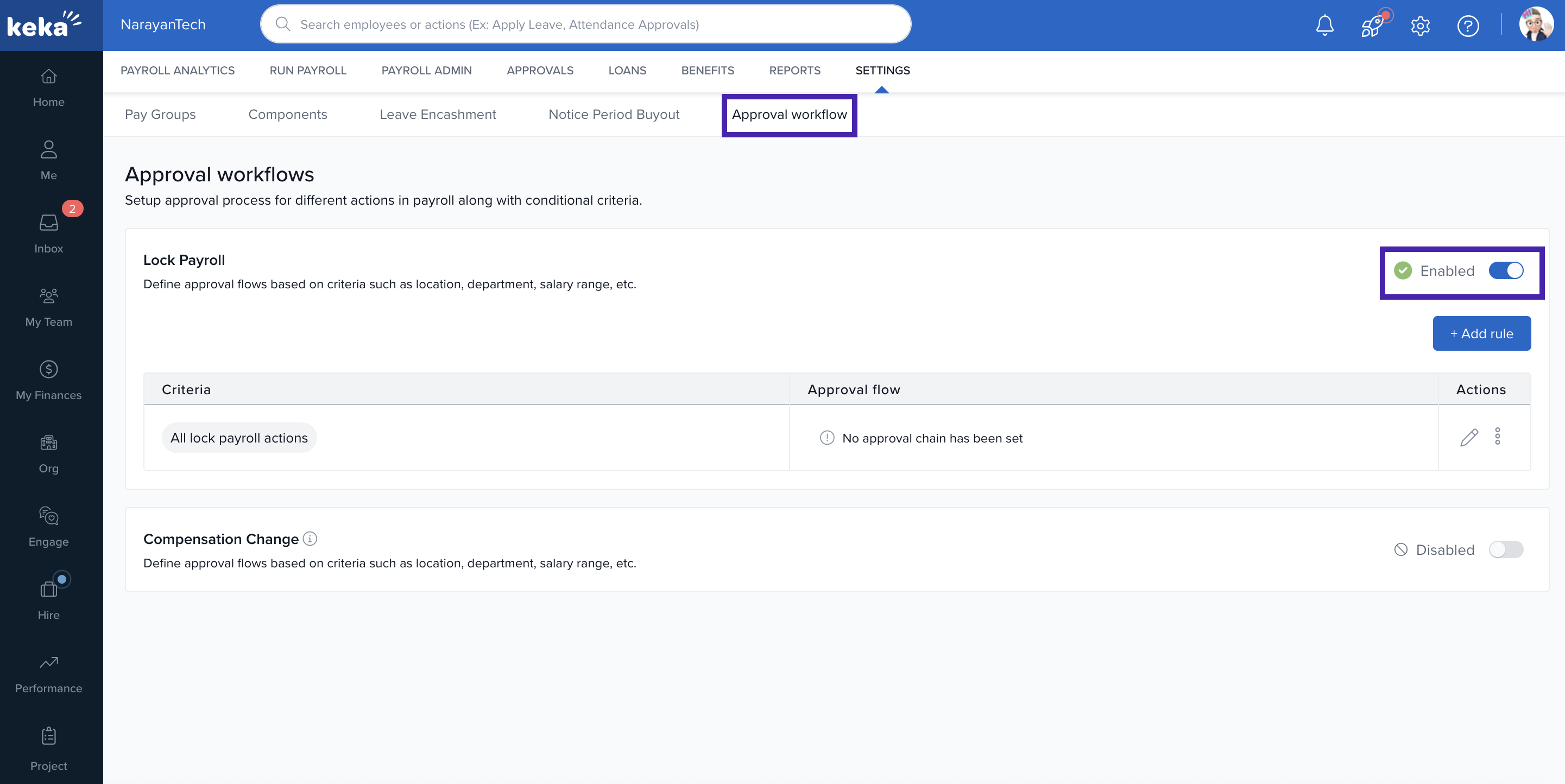Screen dimensions: 1565x784
Task: Open the settings gear icon
Action: (1420, 26)
